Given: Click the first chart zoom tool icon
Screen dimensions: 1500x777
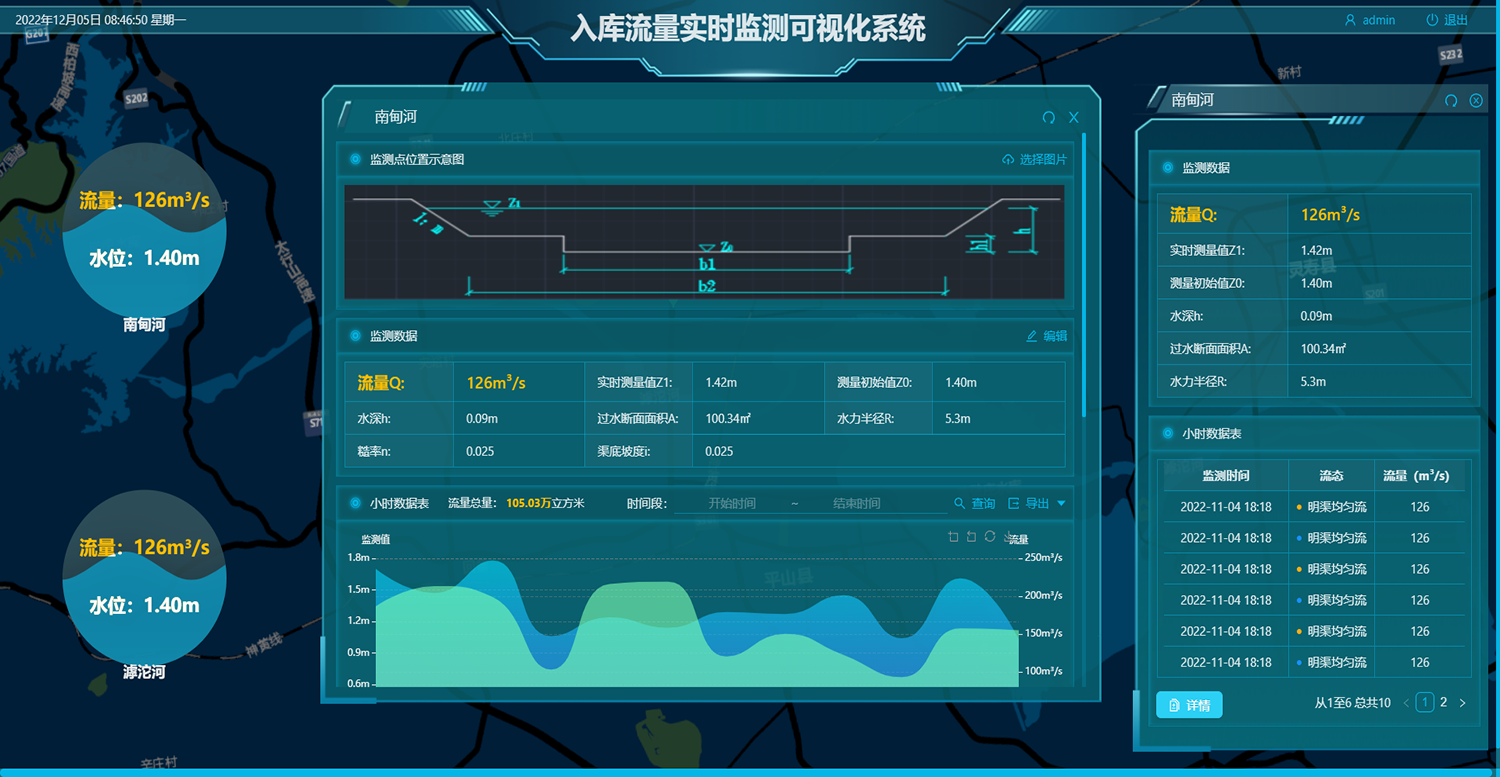Looking at the screenshot, I should pos(953,537).
